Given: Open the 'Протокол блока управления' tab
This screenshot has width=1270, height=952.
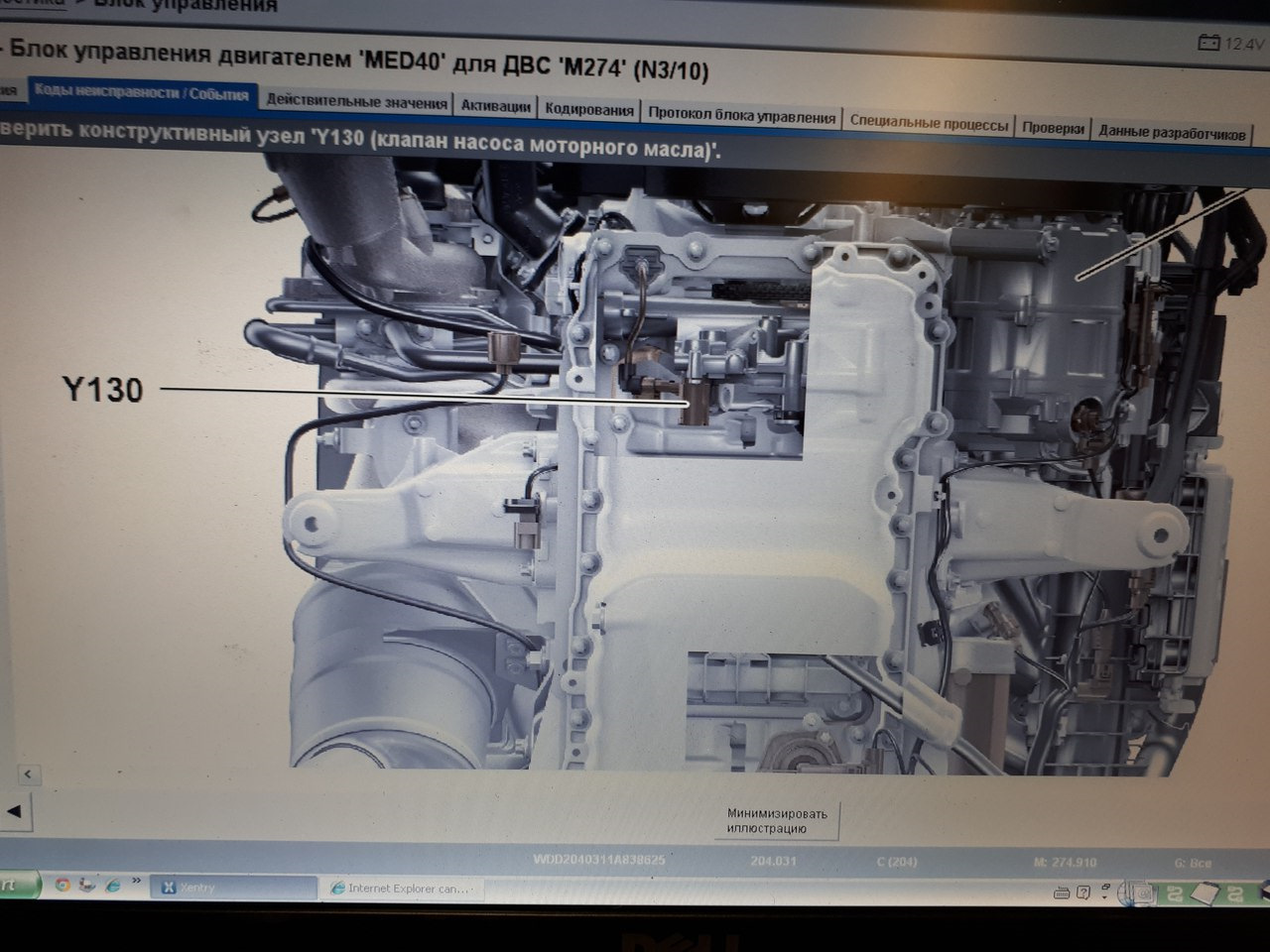Looking at the screenshot, I should pyautogui.click(x=741, y=116).
